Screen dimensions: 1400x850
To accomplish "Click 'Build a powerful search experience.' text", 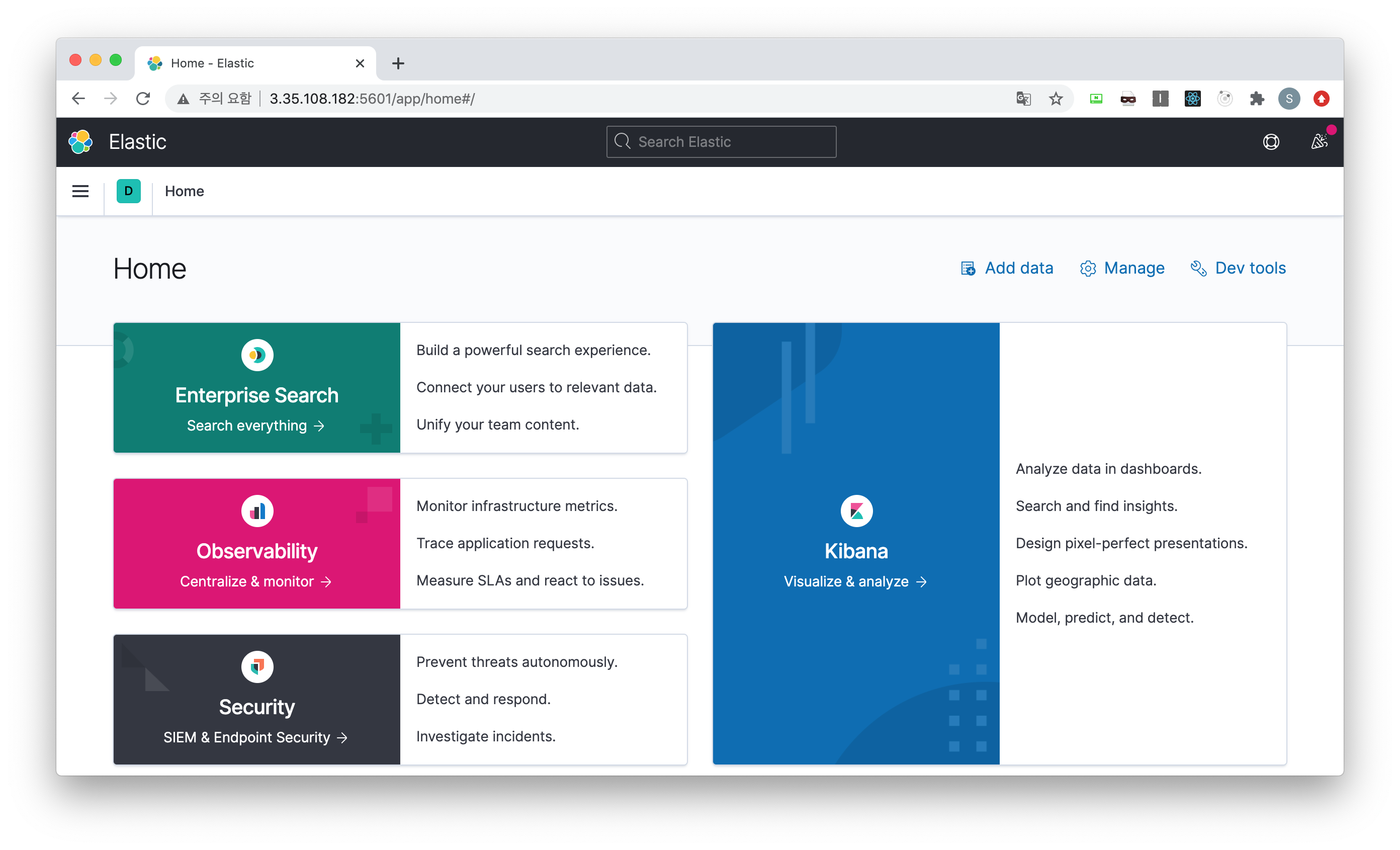I will pos(534,350).
